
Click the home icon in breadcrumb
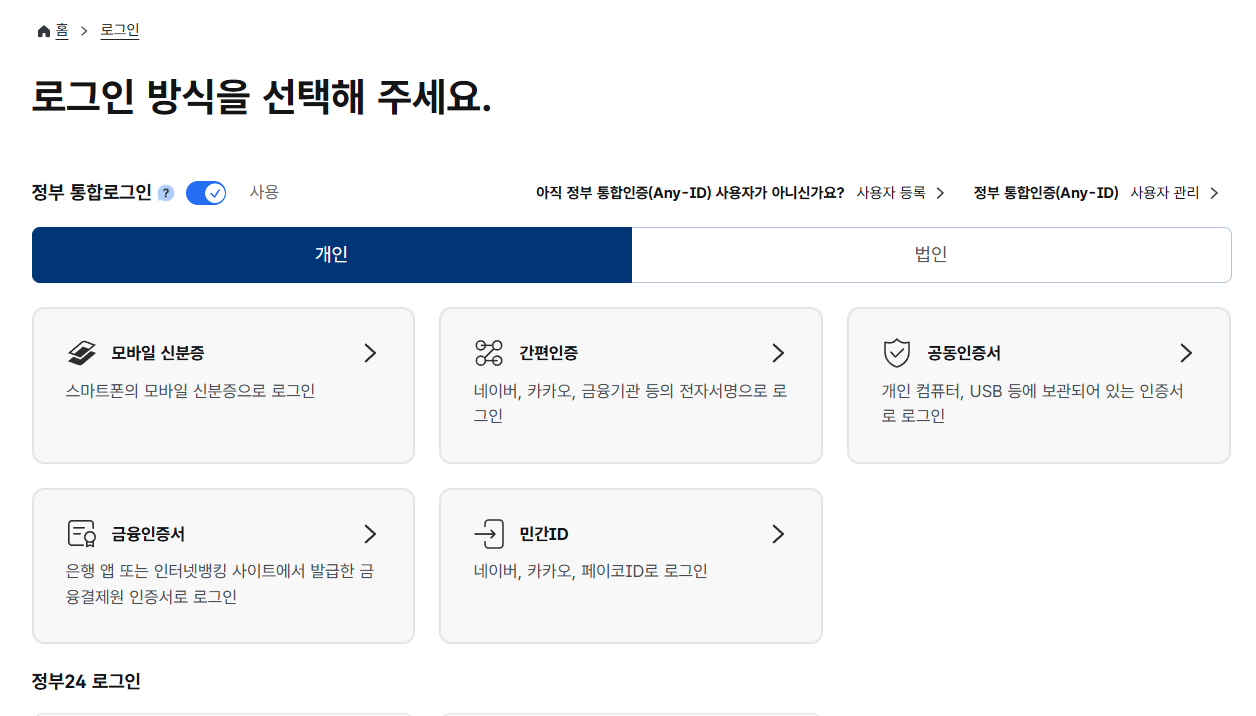43,31
